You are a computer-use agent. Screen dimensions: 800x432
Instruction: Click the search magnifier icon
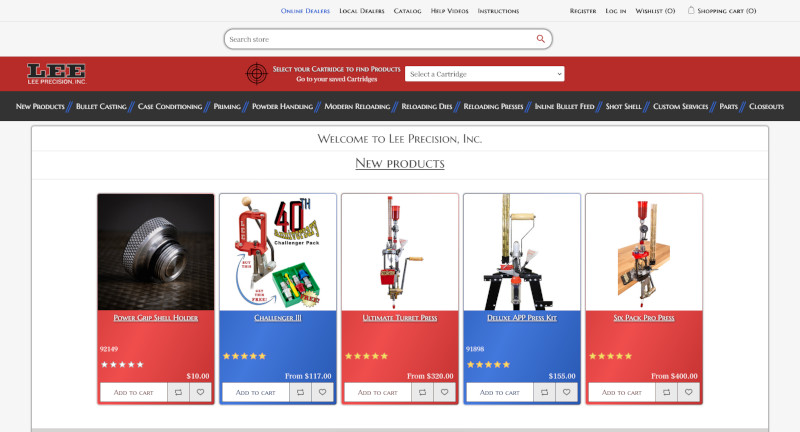pyautogui.click(x=540, y=39)
